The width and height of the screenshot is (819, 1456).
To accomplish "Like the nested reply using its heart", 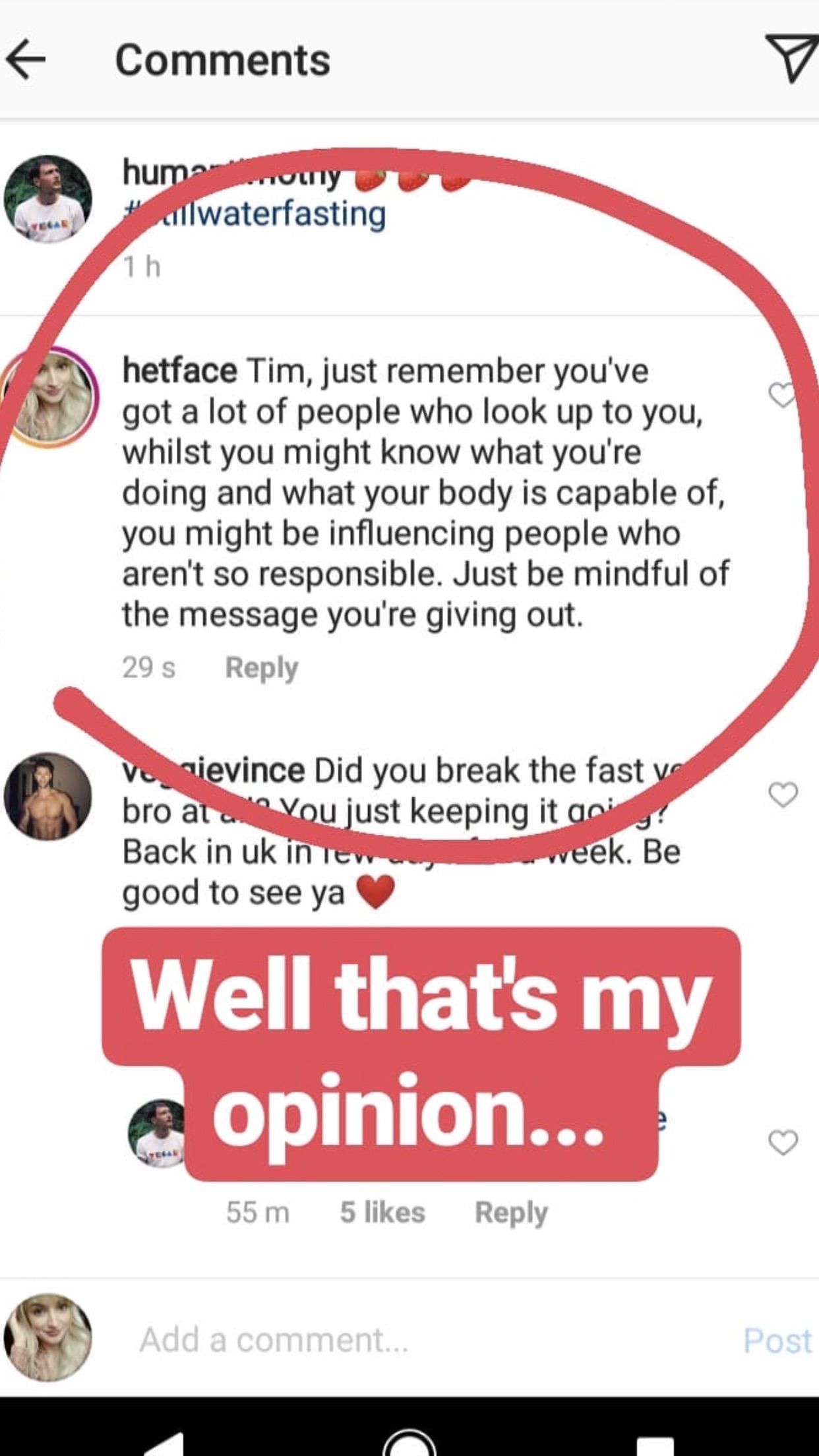I will click(783, 1142).
